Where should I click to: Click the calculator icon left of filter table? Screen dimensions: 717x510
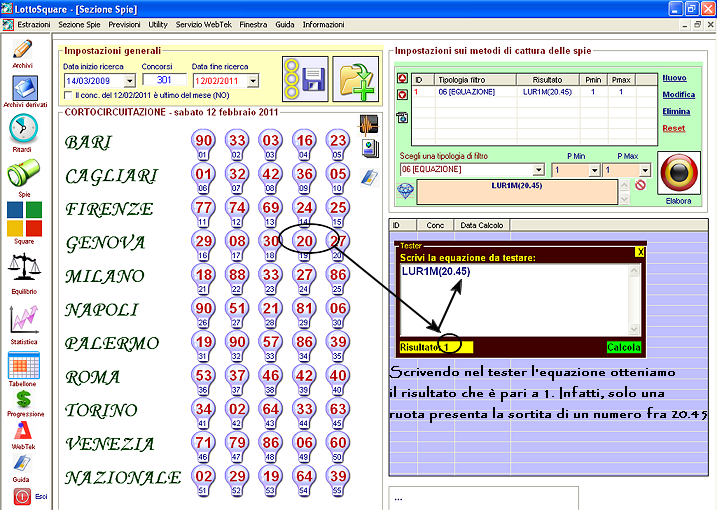pyautogui.click(x=402, y=117)
